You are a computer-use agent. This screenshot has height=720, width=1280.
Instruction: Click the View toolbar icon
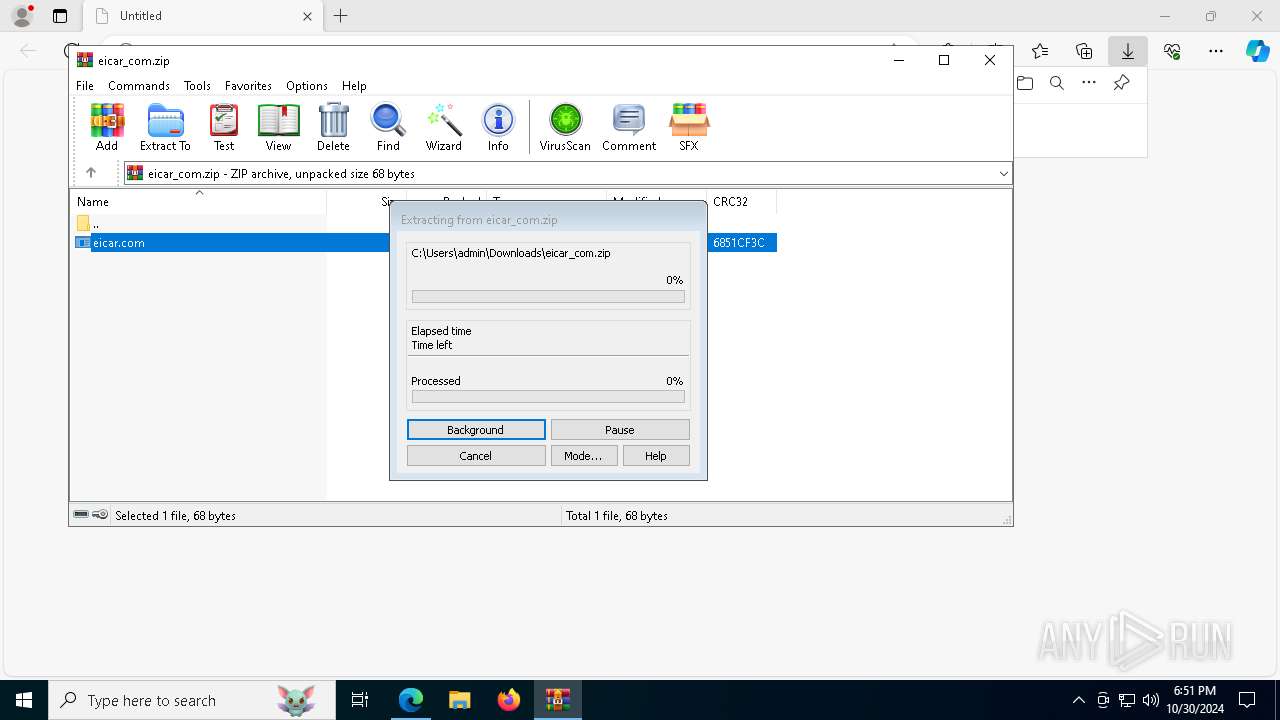coord(278,127)
